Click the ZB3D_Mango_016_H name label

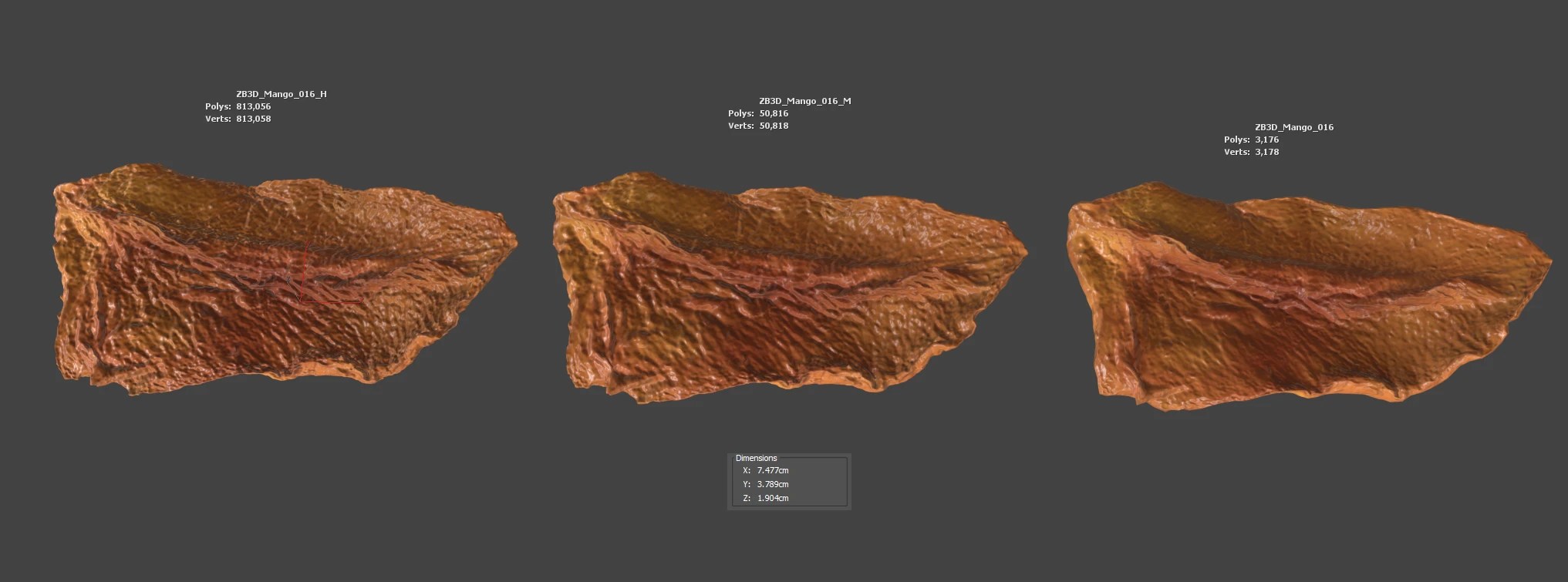pos(281,94)
